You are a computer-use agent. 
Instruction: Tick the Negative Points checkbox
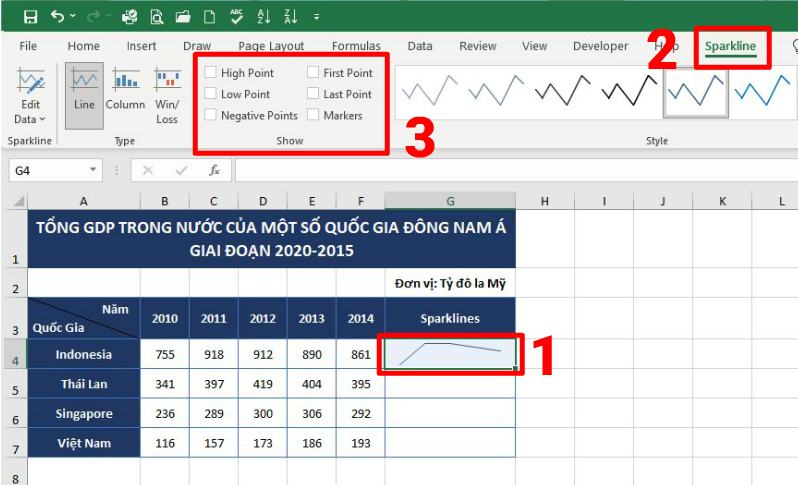coord(210,116)
